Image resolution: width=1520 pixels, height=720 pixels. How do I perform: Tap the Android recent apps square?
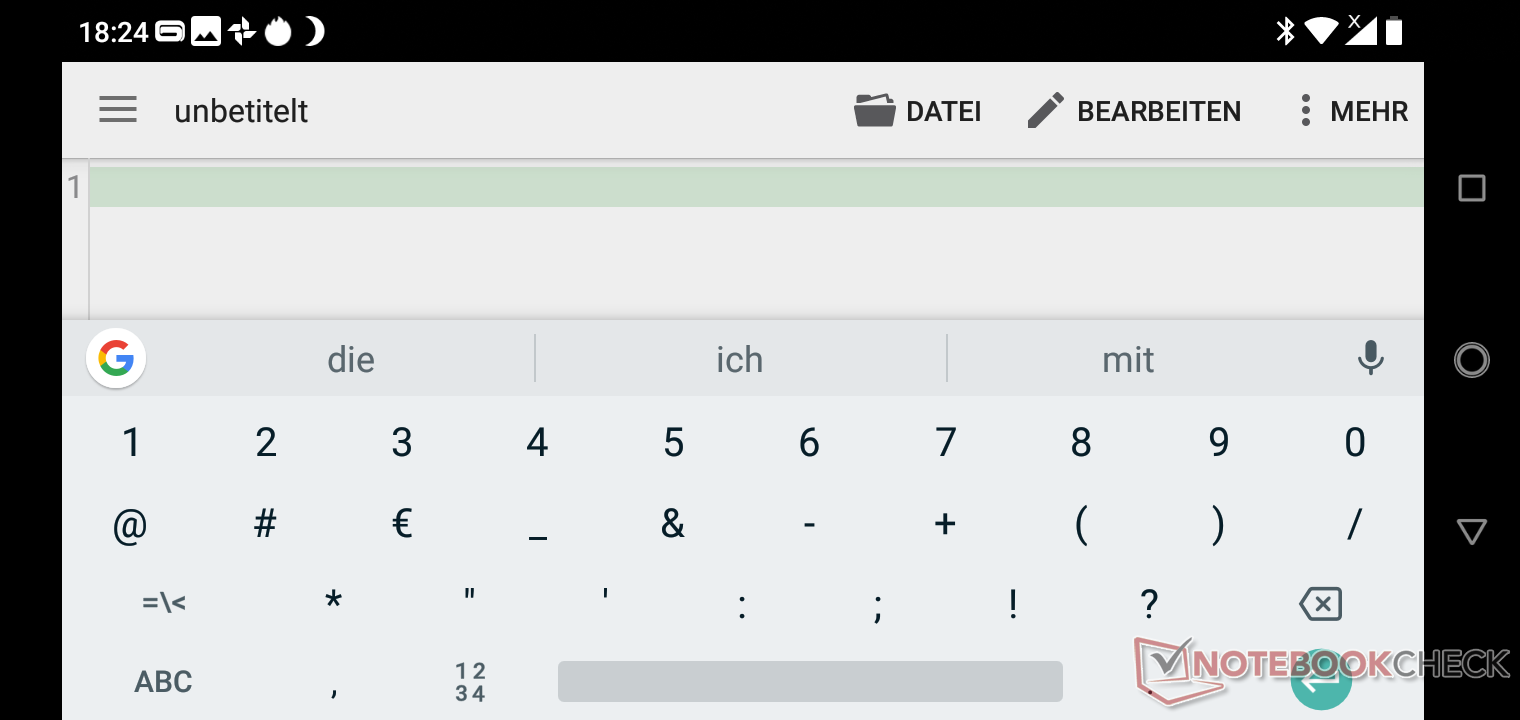[x=1472, y=188]
